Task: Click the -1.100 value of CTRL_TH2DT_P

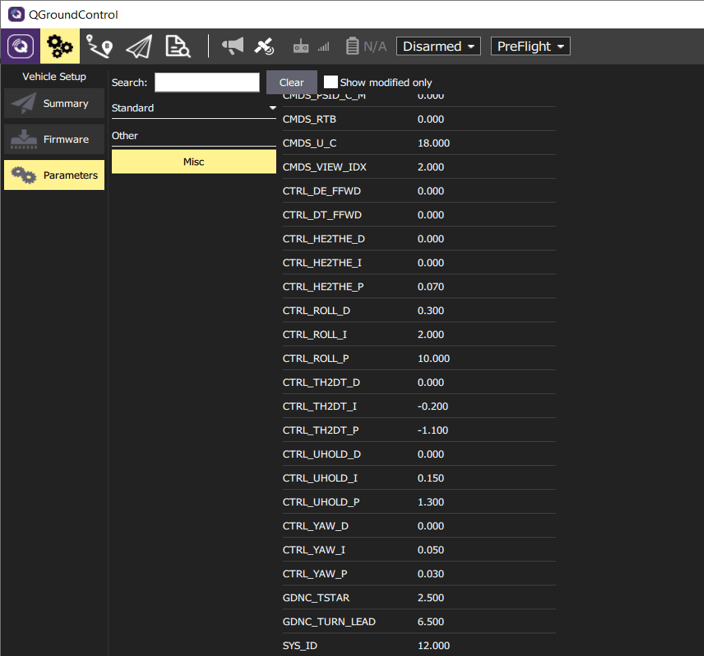Action: point(433,430)
